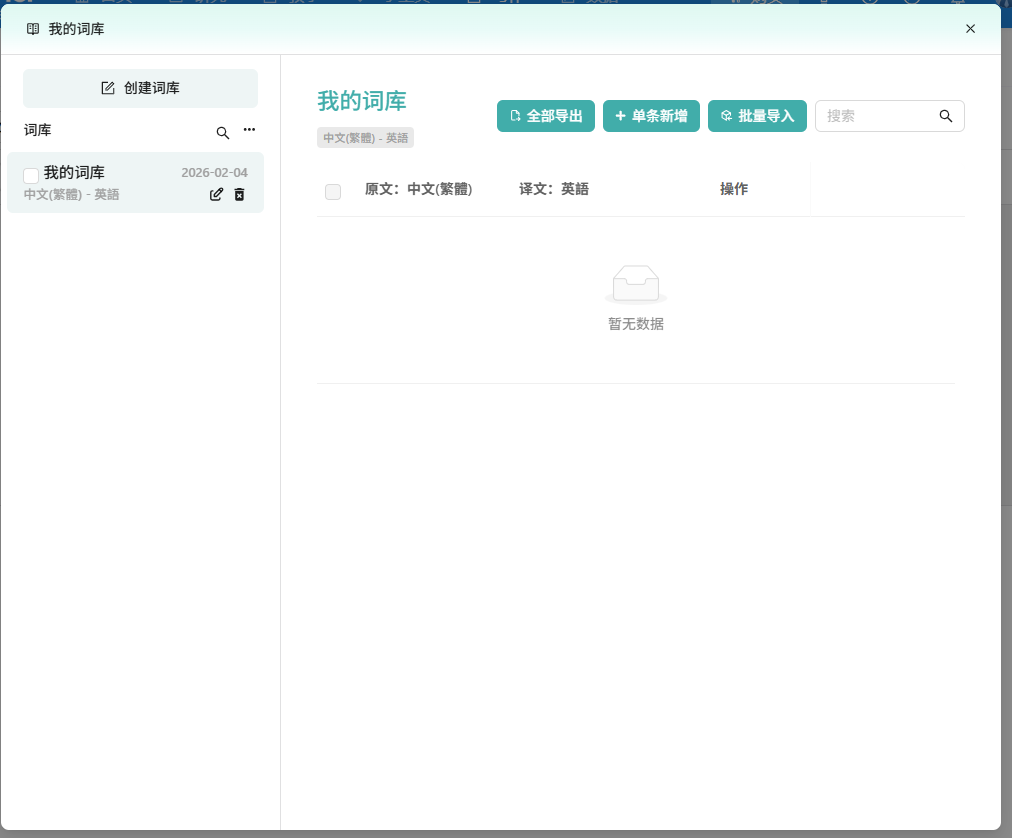Tick the checkbox on the 我的词库 entry
Screen dimensions: 1012x838
(31, 176)
